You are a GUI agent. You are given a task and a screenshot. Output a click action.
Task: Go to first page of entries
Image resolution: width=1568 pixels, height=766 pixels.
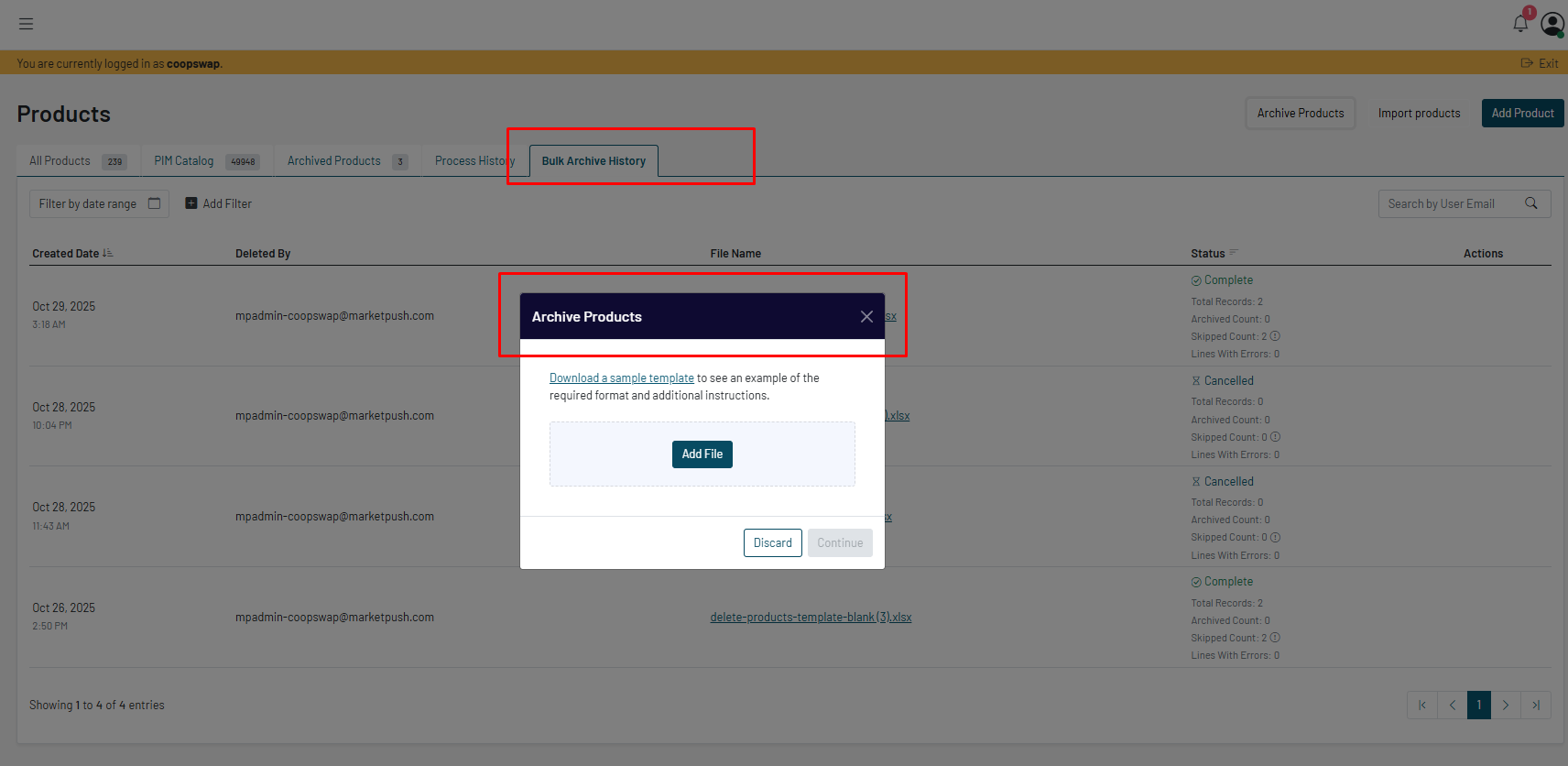(1421, 705)
